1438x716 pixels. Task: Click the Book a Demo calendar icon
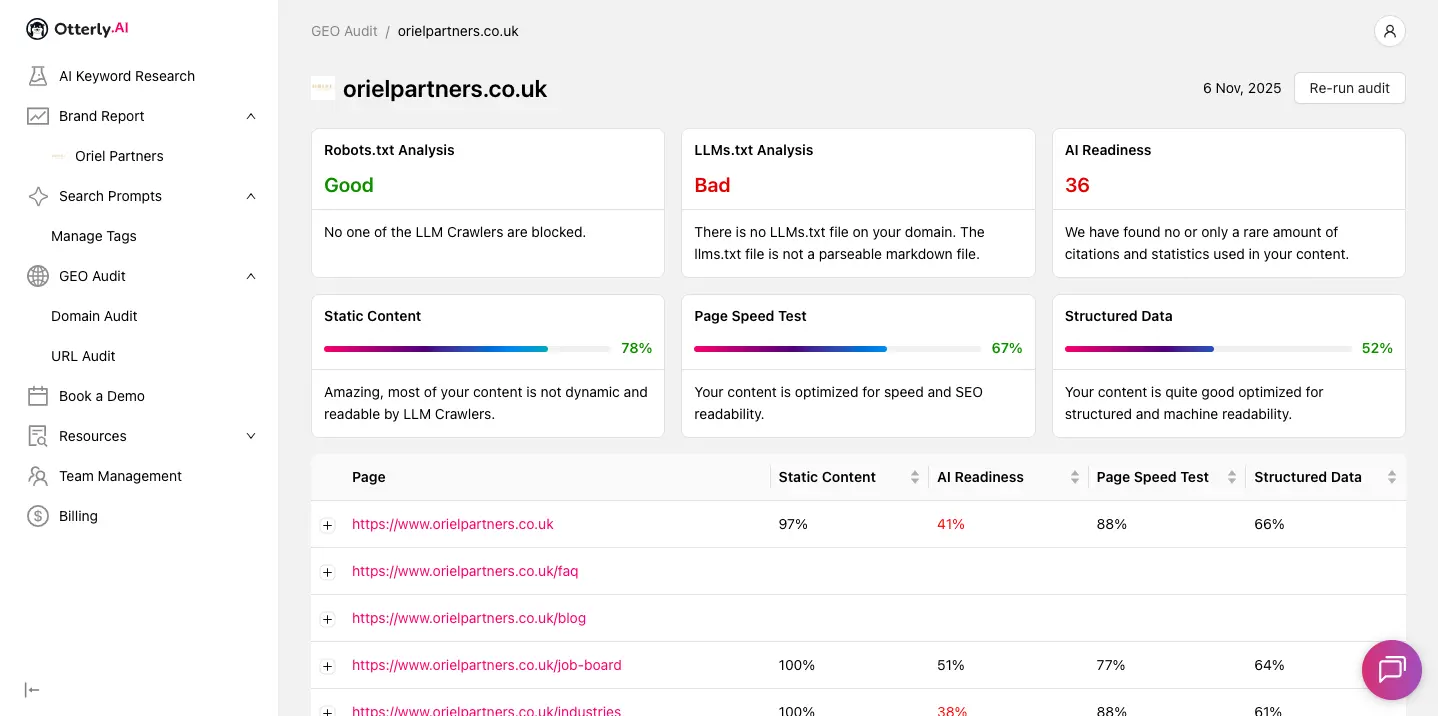pos(38,396)
